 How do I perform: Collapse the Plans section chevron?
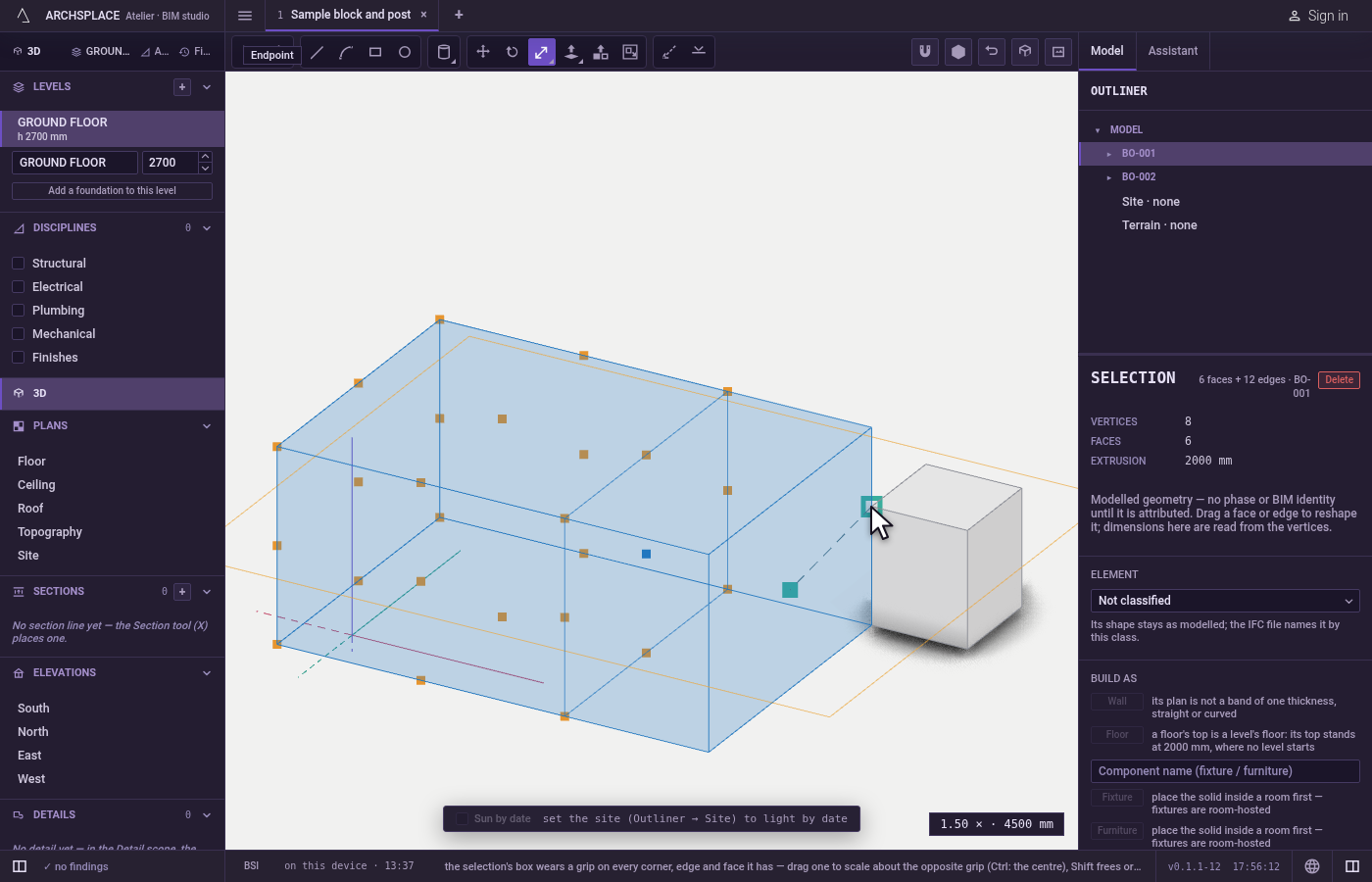coord(207,426)
